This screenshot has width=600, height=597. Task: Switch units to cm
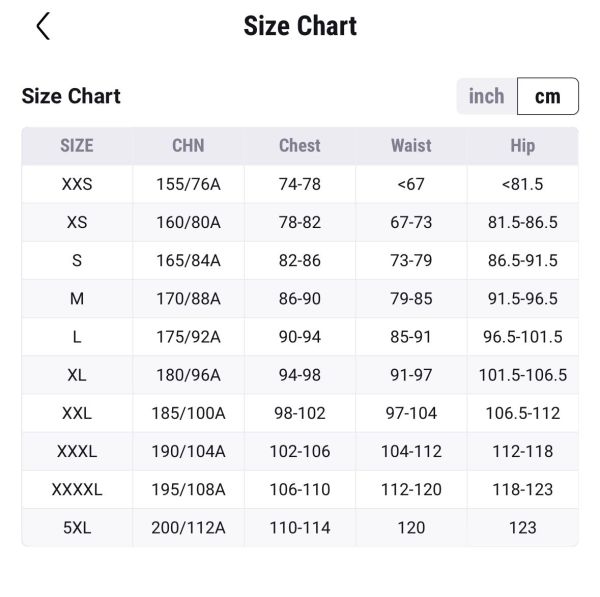coord(548,96)
